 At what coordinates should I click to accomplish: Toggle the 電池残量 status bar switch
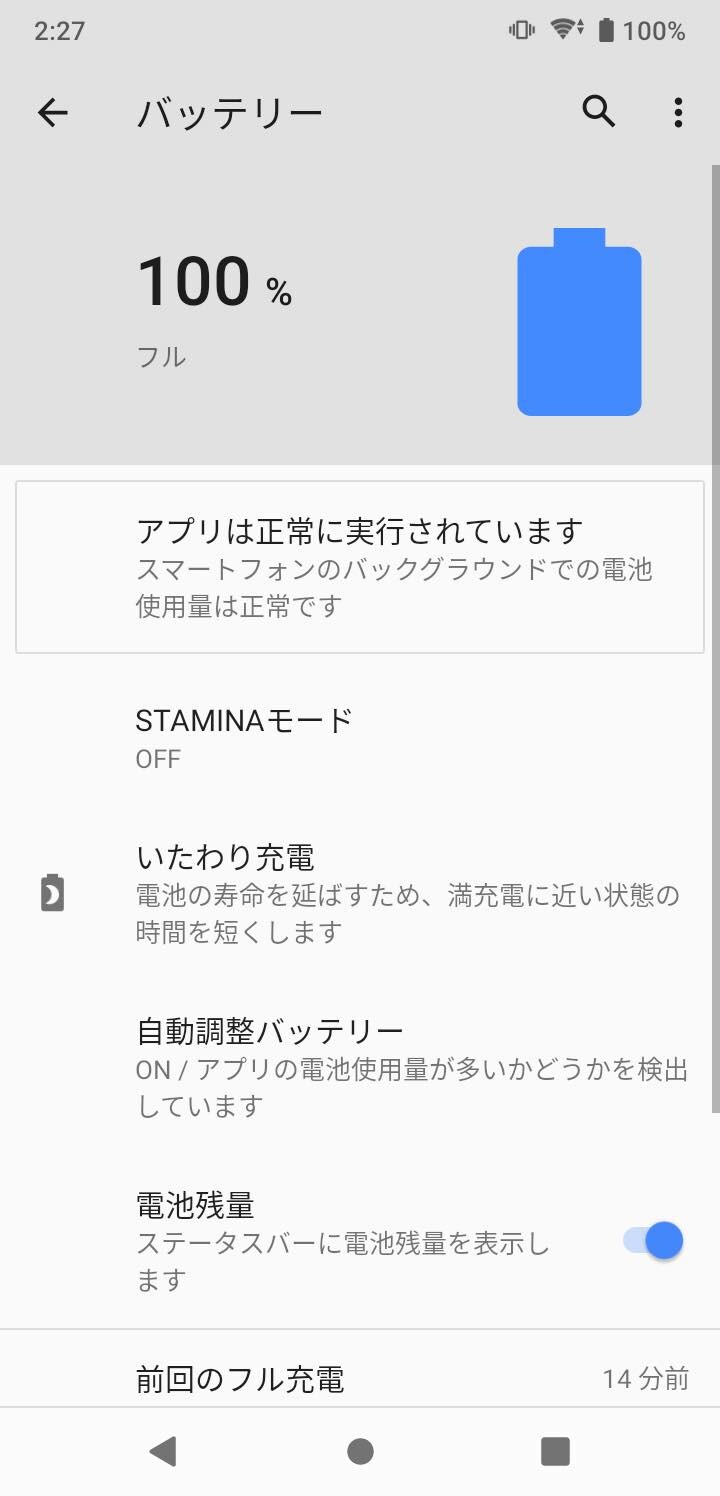click(x=653, y=1241)
